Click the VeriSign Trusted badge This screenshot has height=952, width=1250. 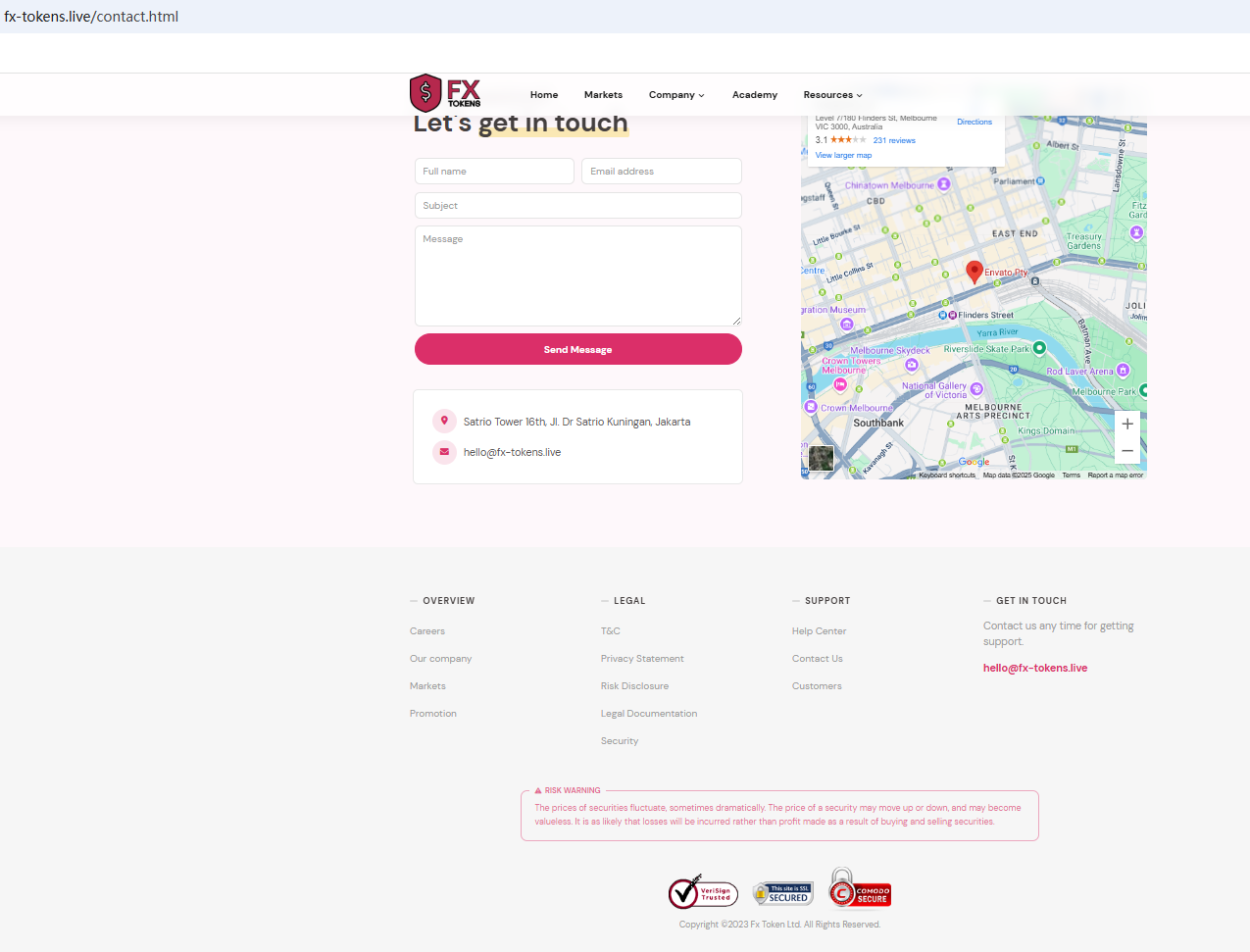click(x=703, y=892)
